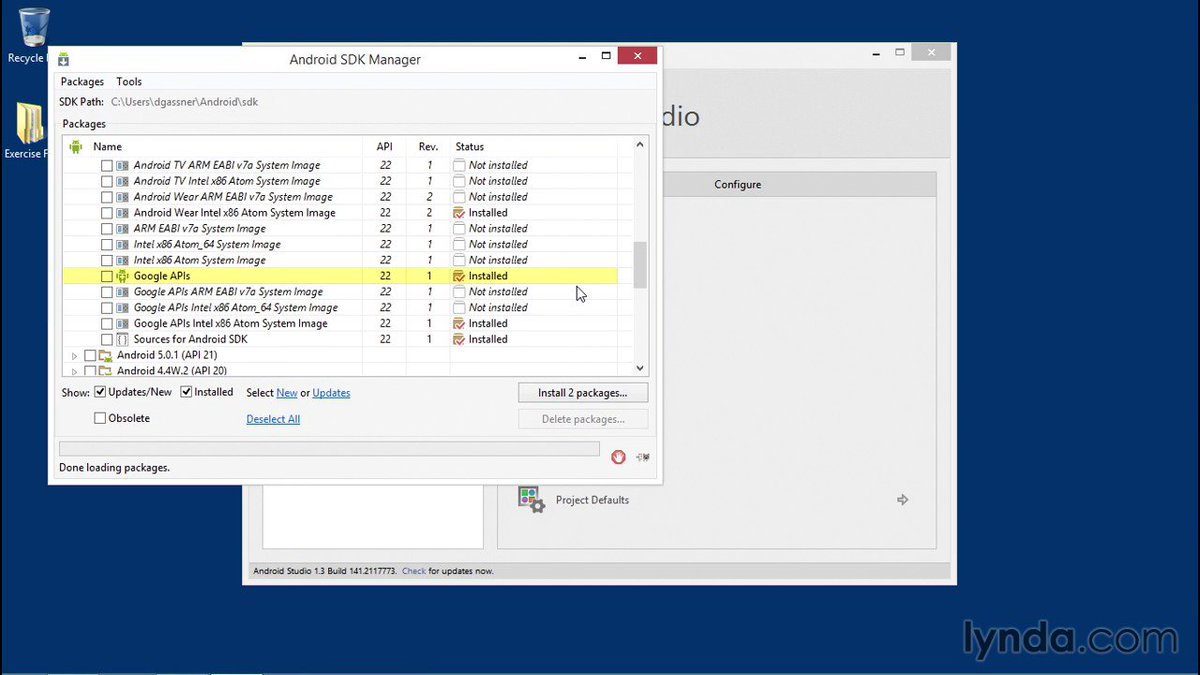
Task: Enable the Obsolete packages checkbox
Action: pyautogui.click(x=100, y=418)
